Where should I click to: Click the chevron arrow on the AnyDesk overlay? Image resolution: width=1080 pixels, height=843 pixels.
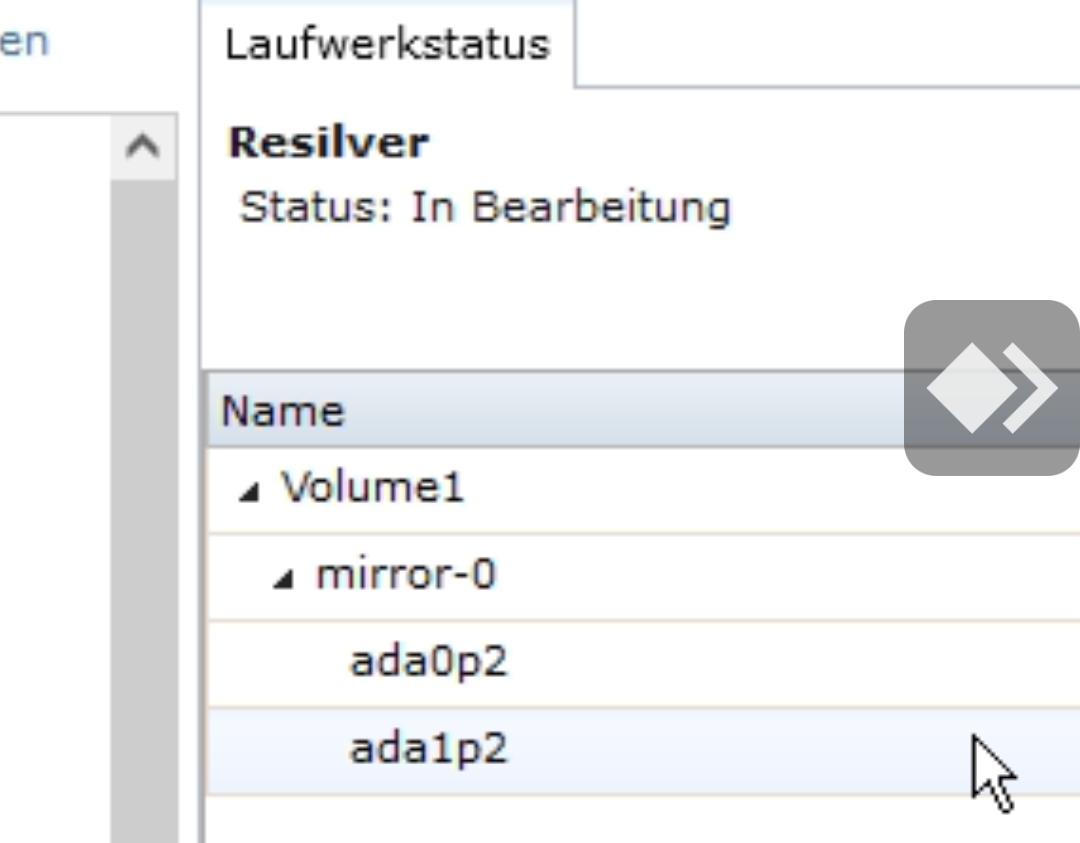click(x=1030, y=388)
